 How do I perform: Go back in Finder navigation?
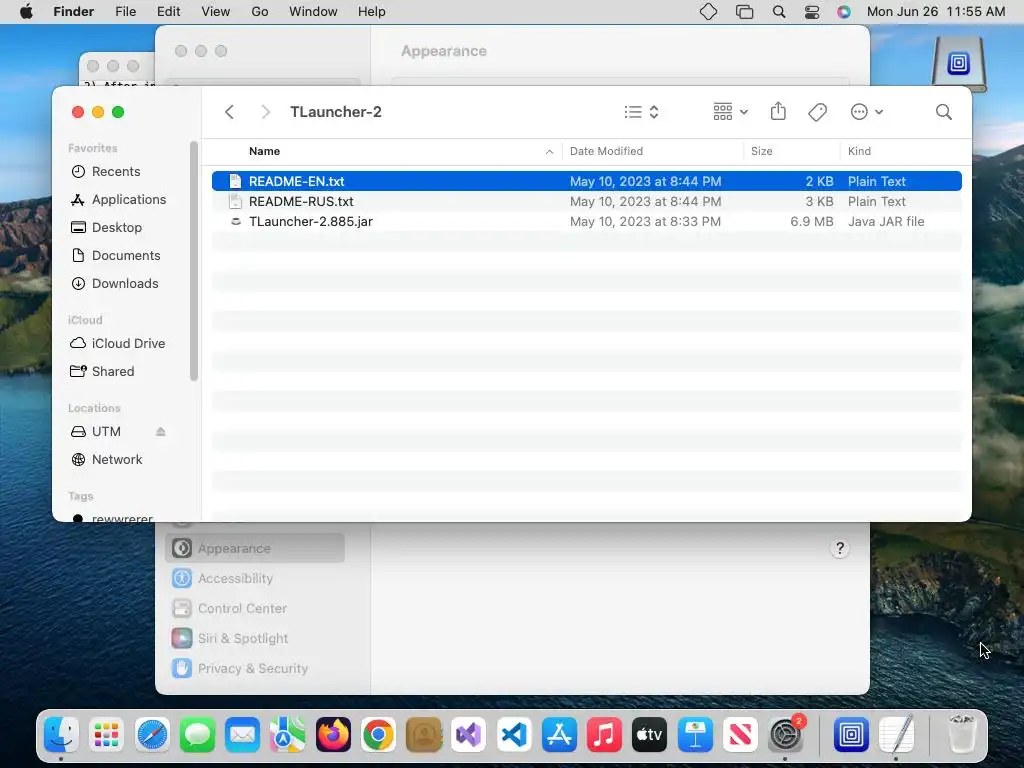(229, 112)
